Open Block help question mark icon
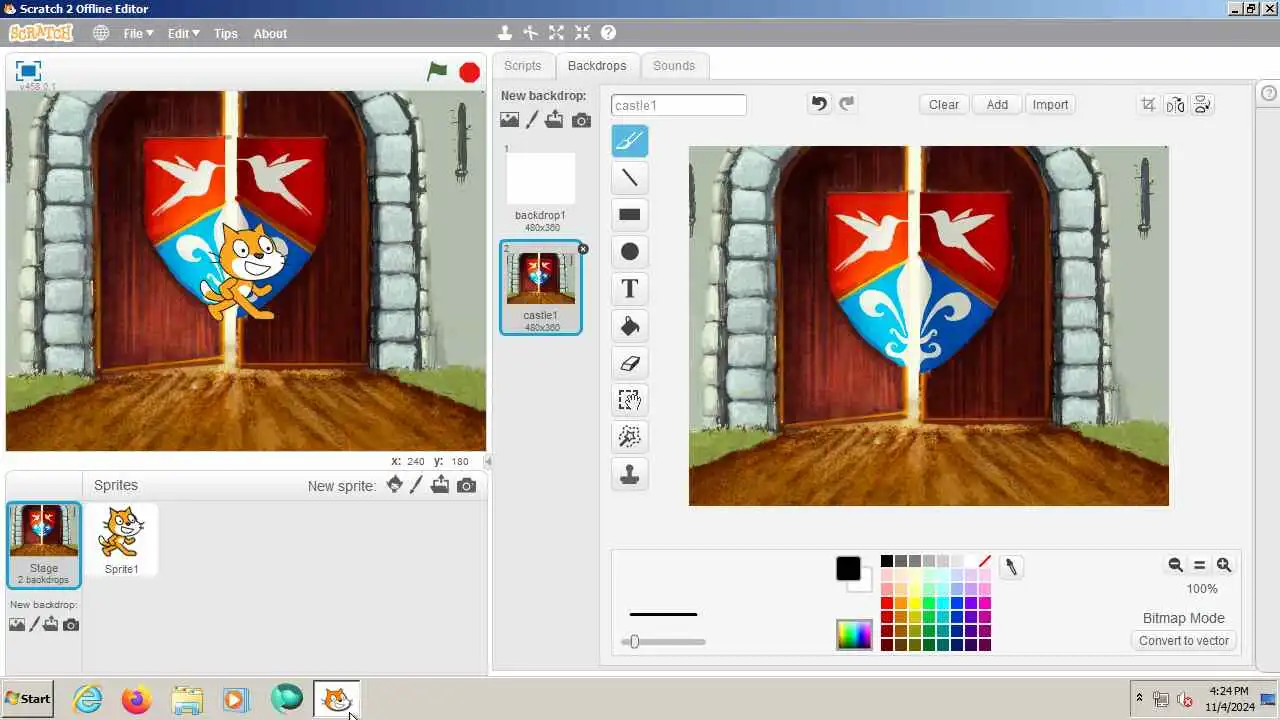Screen dimensions: 1280x720 click(609, 33)
